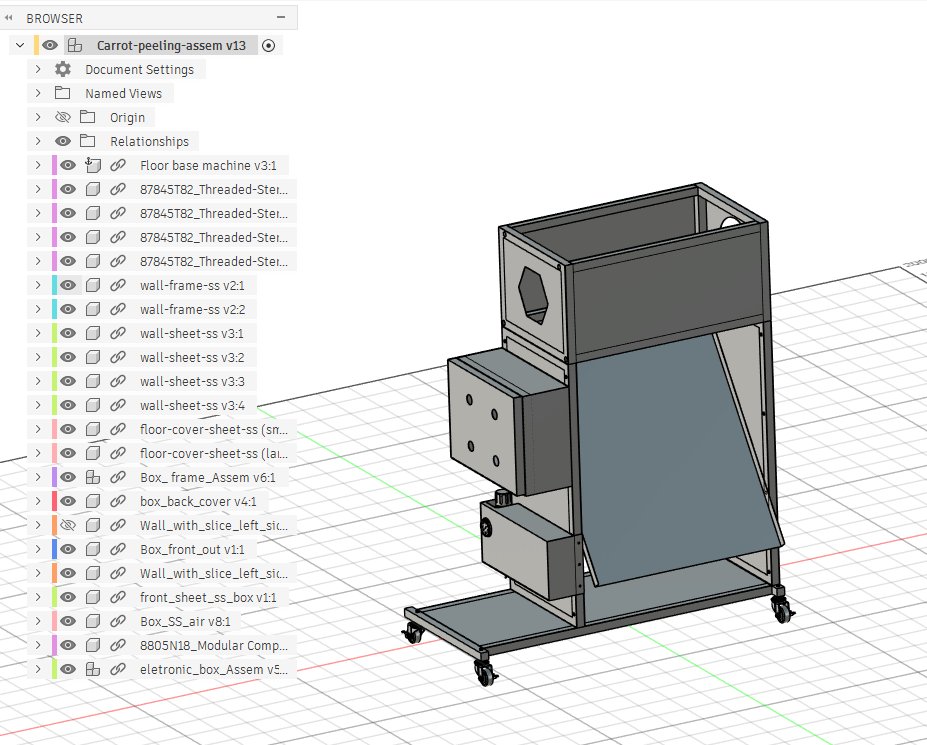The image size is (927, 745).
Task: Show the hidden Wall_with_slice_left_sid component
Action: tap(68, 525)
